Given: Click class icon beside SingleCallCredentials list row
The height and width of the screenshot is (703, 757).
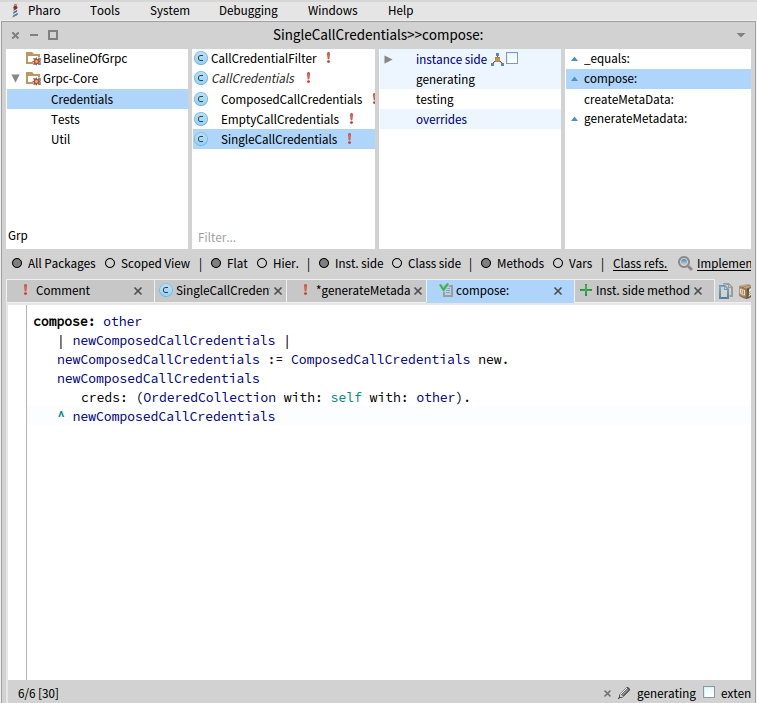Looking at the screenshot, I should click(201, 140).
